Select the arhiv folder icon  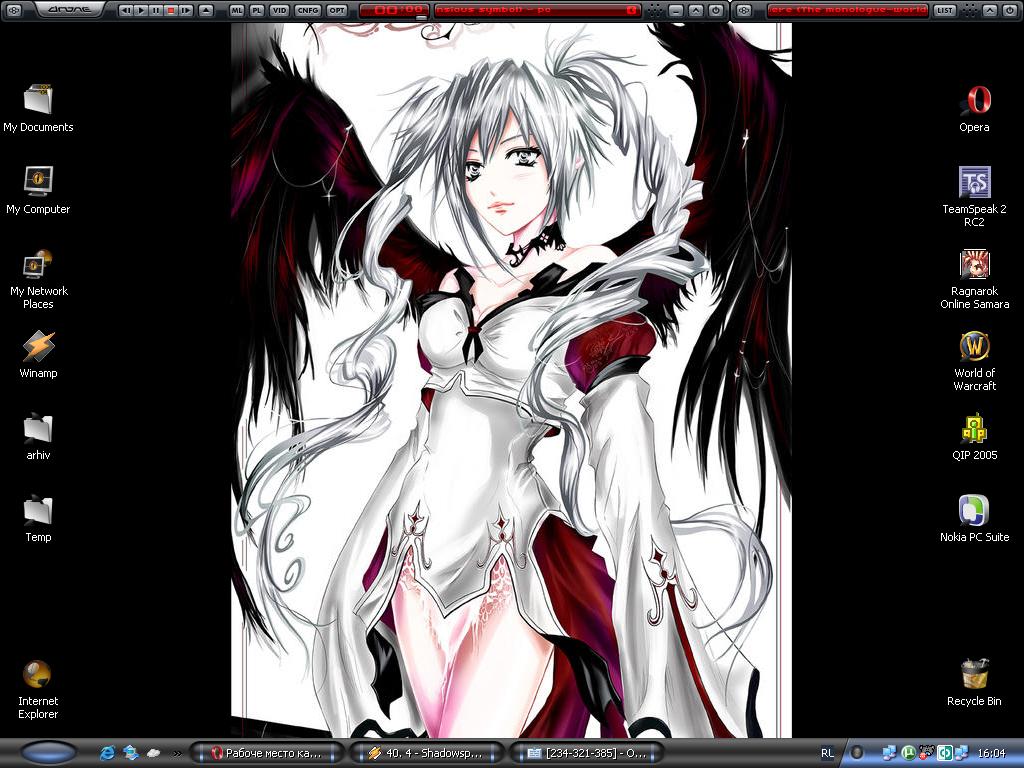[38, 436]
